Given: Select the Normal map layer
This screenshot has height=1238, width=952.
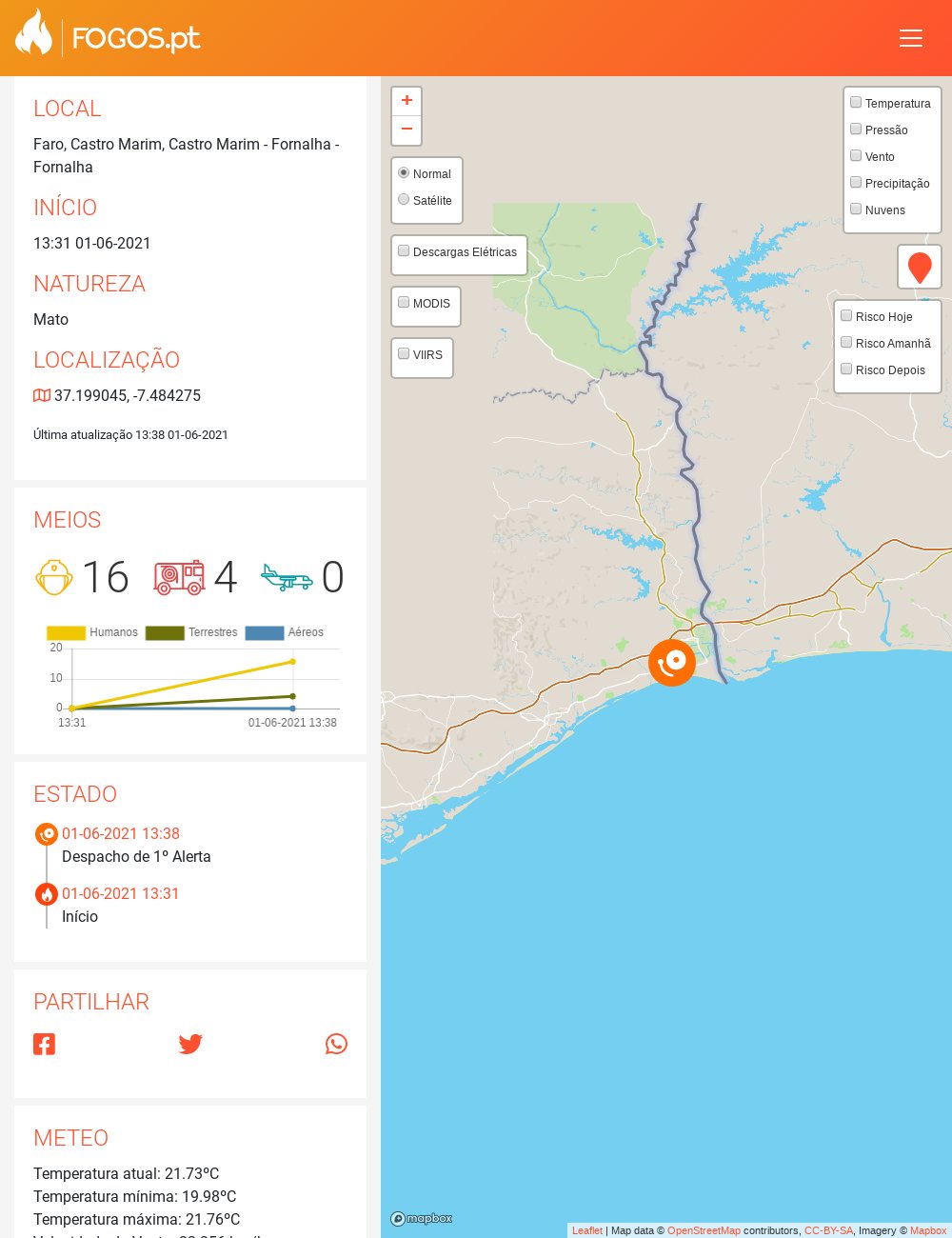Looking at the screenshot, I should point(404,172).
